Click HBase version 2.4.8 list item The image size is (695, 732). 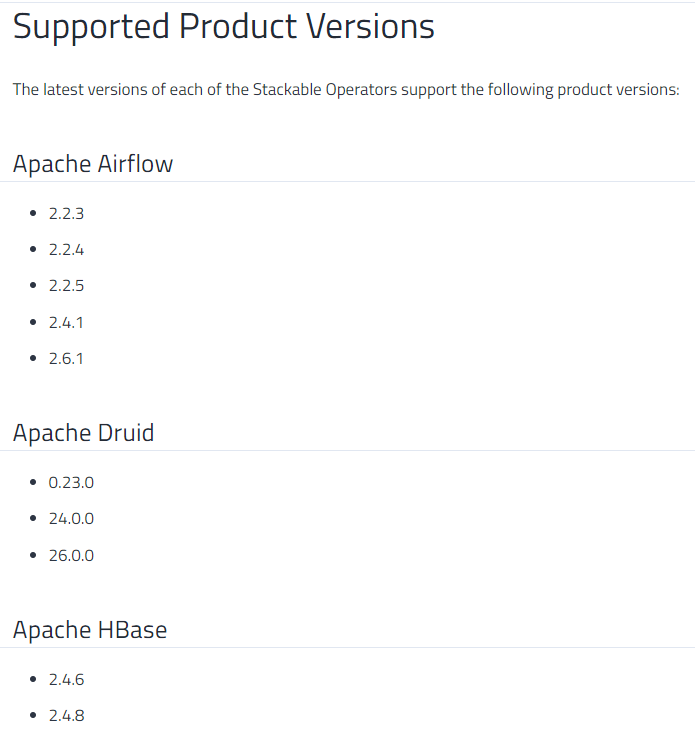(66, 716)
